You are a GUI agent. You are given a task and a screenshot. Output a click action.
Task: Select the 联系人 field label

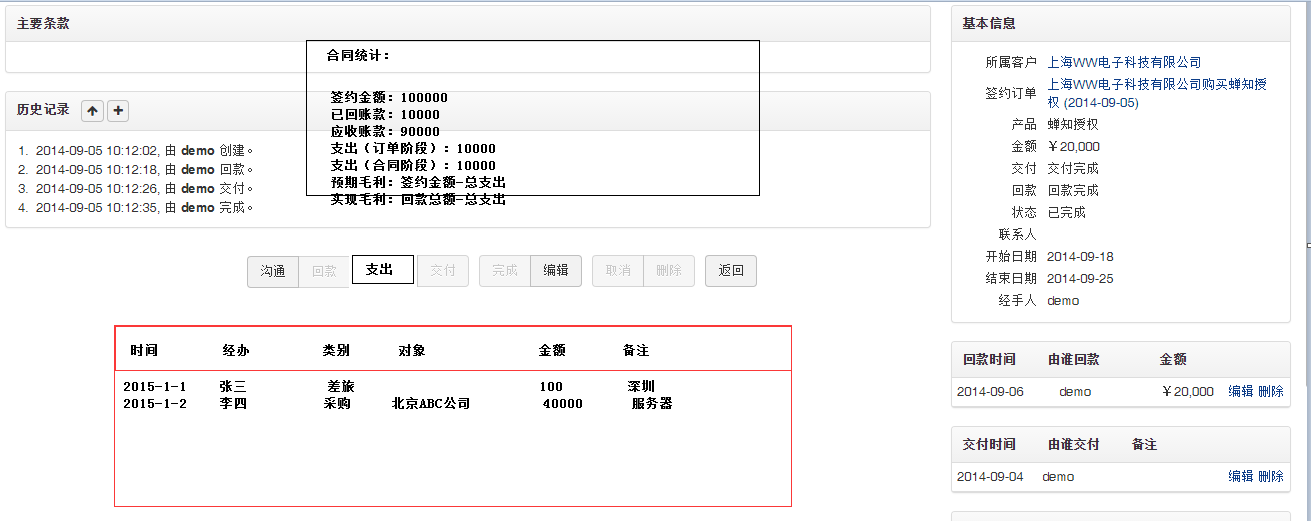pyautogui.click(x=1018, y=234)
